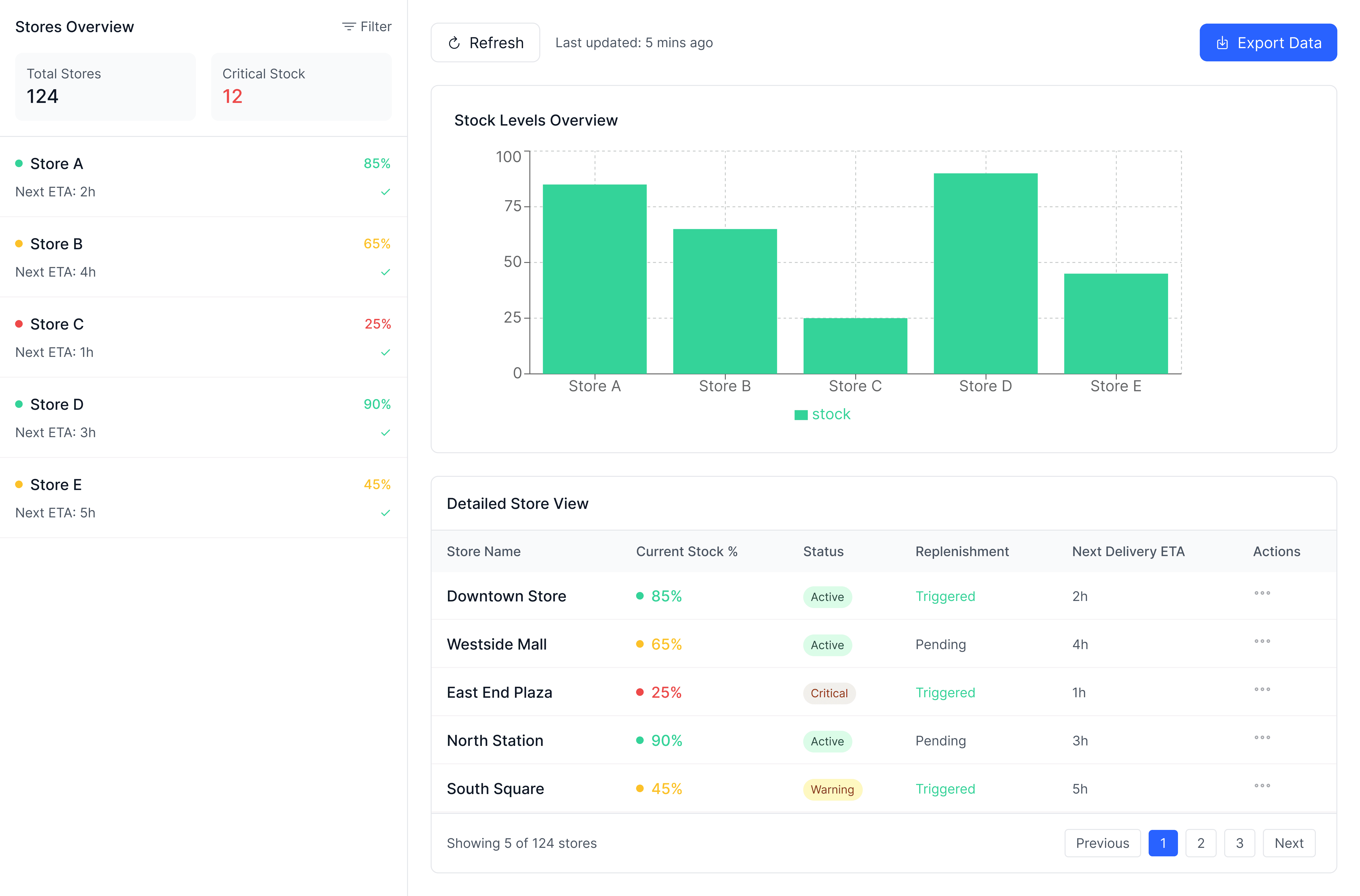Open the three-dot menu for Westside Mall

pos(1262,641)
